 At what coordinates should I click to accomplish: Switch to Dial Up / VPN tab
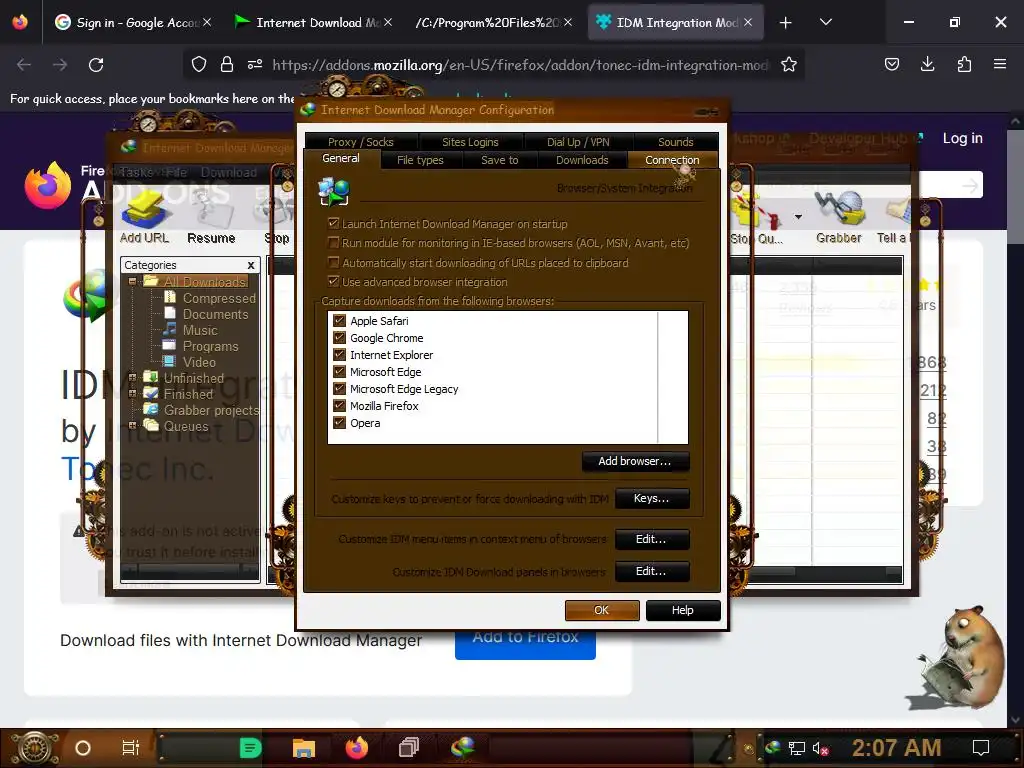[x=578, y=142]
